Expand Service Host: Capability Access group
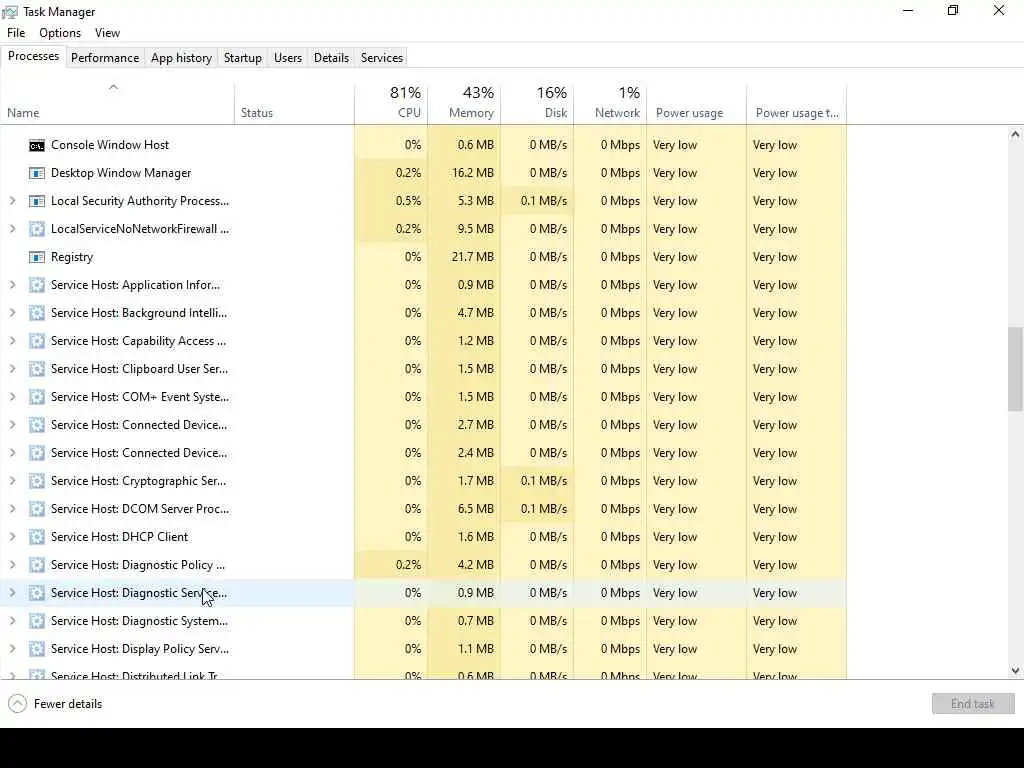This screenshot has height=768, width=1024. 12,342
